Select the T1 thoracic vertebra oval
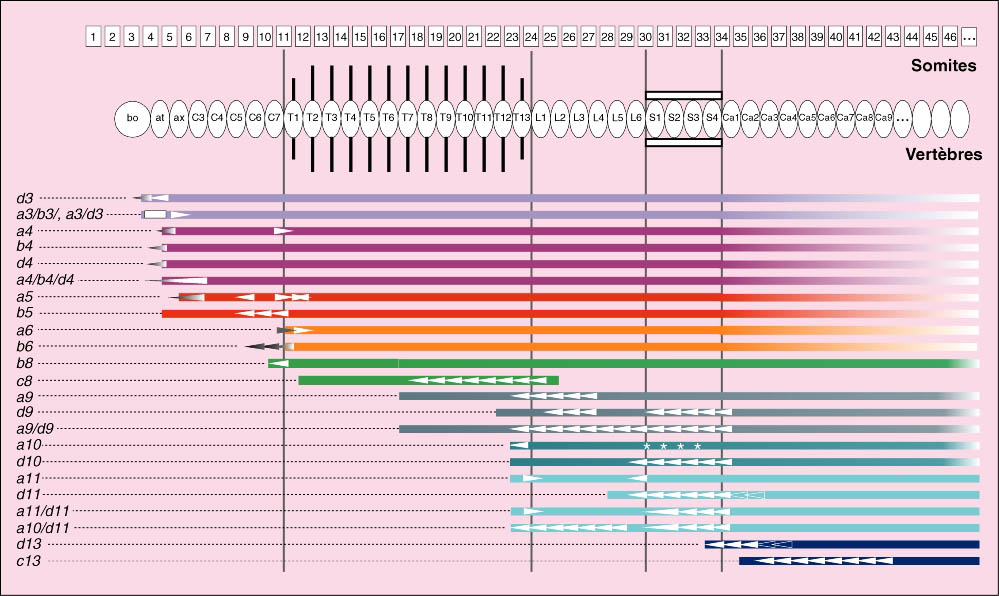 [x=293, y=118]
